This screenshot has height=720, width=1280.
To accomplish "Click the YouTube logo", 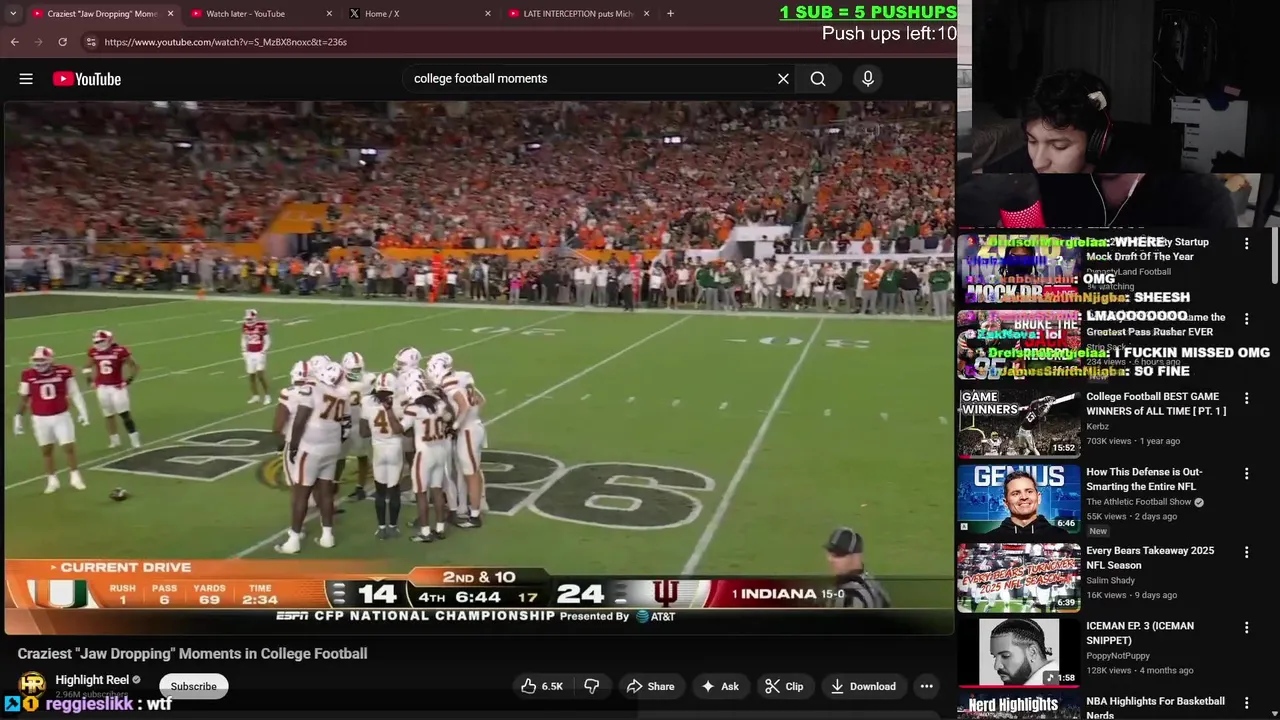I will point(87,79).
